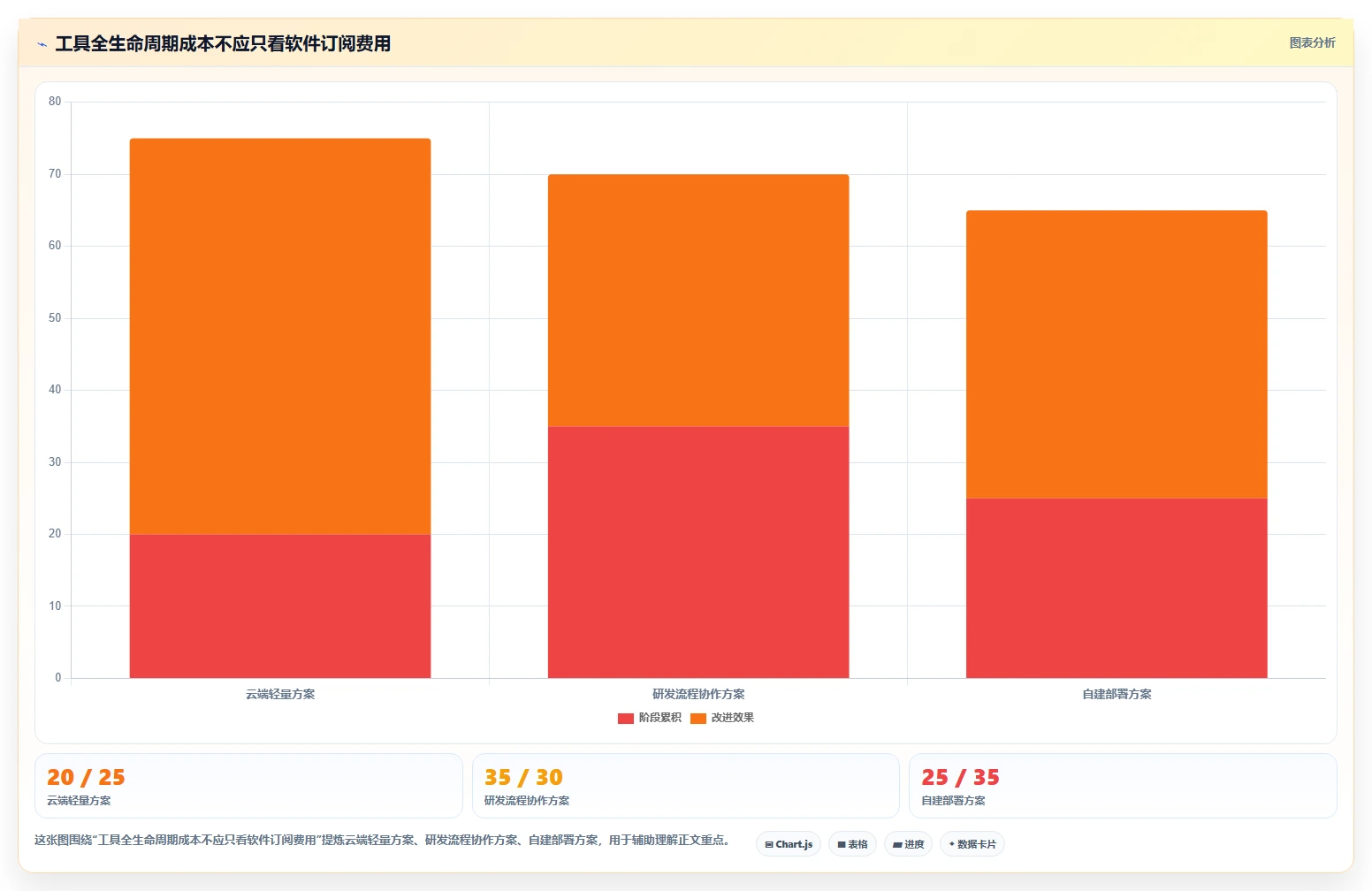
Task: Click the description text below the cards
Action: click(x=383, y=840)
